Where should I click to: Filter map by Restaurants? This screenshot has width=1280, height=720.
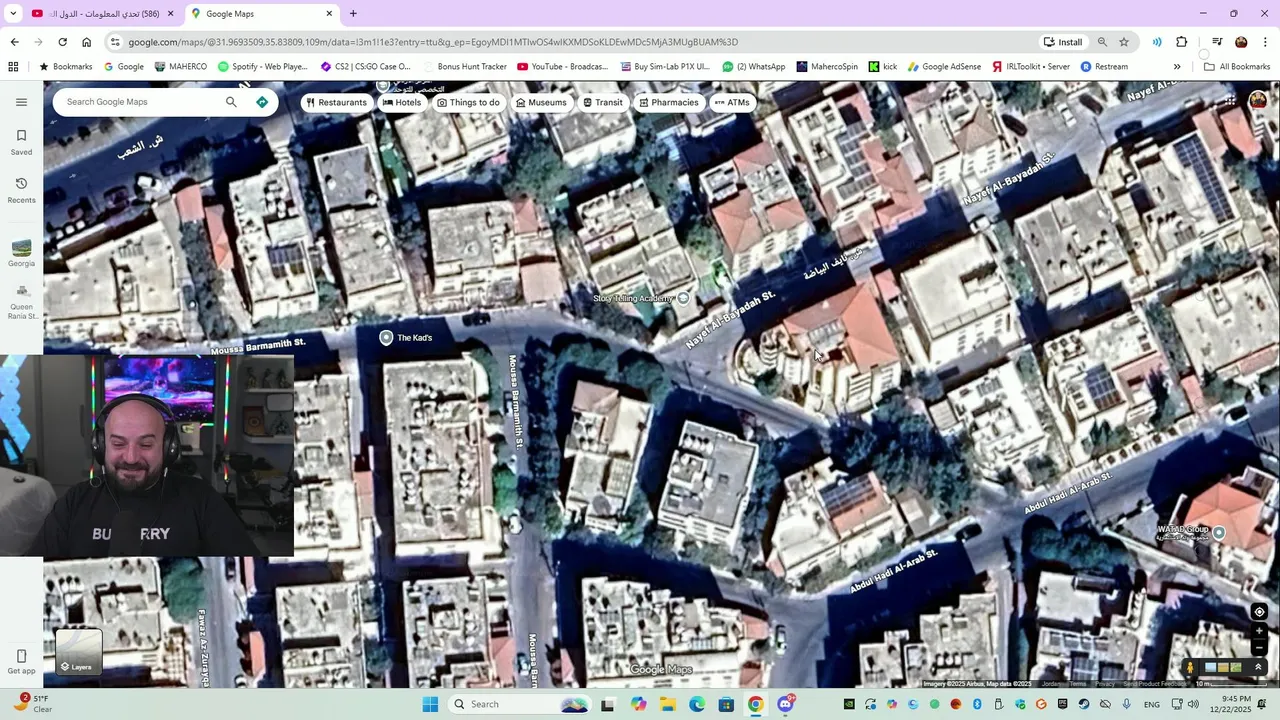pyautogui.click(x=337, y=102)
